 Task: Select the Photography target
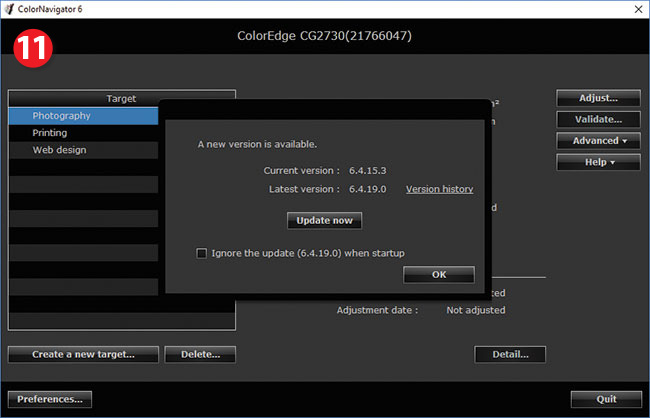coord(83,116)
